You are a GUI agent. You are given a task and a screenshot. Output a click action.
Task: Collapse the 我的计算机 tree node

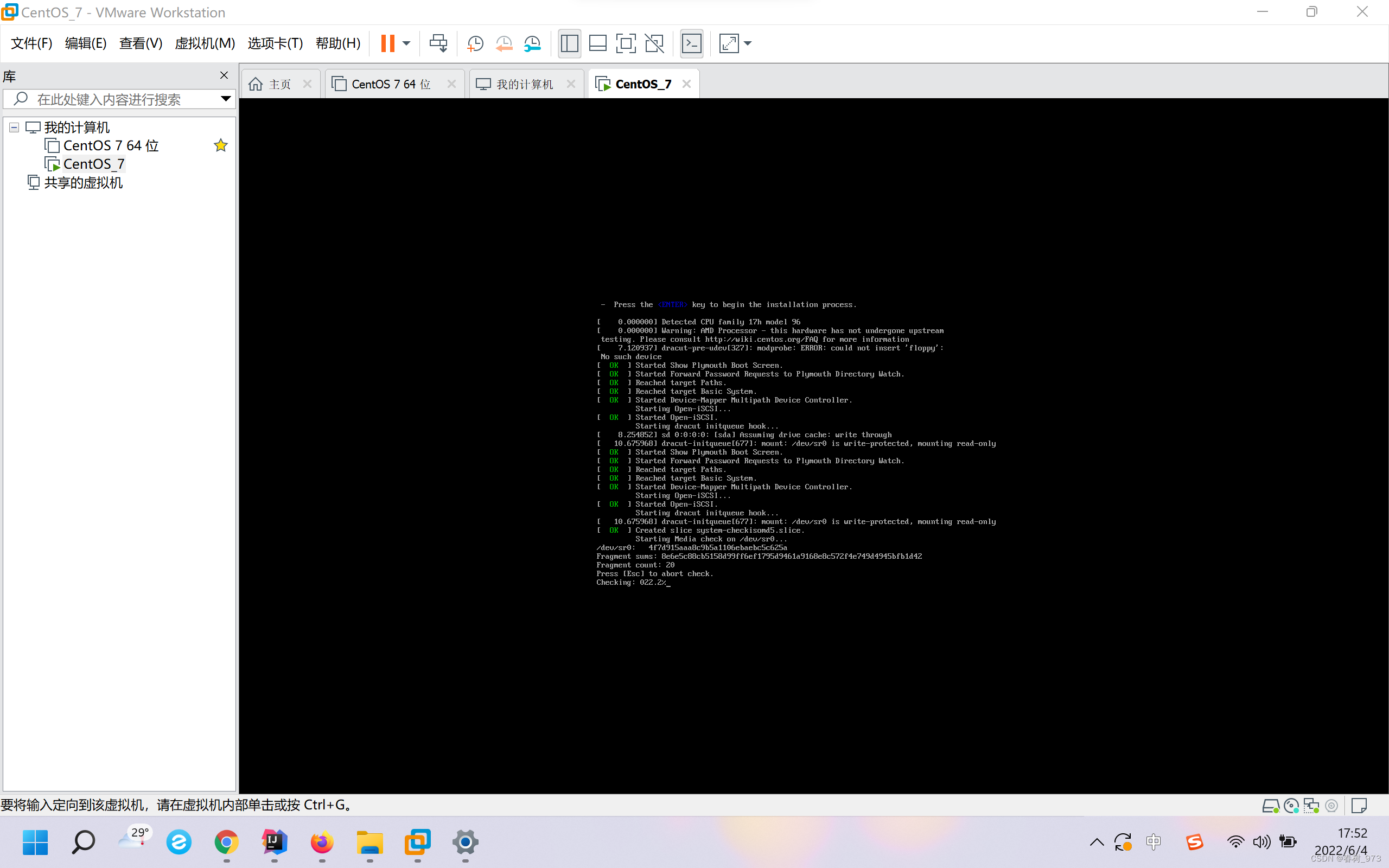(14, 127)
